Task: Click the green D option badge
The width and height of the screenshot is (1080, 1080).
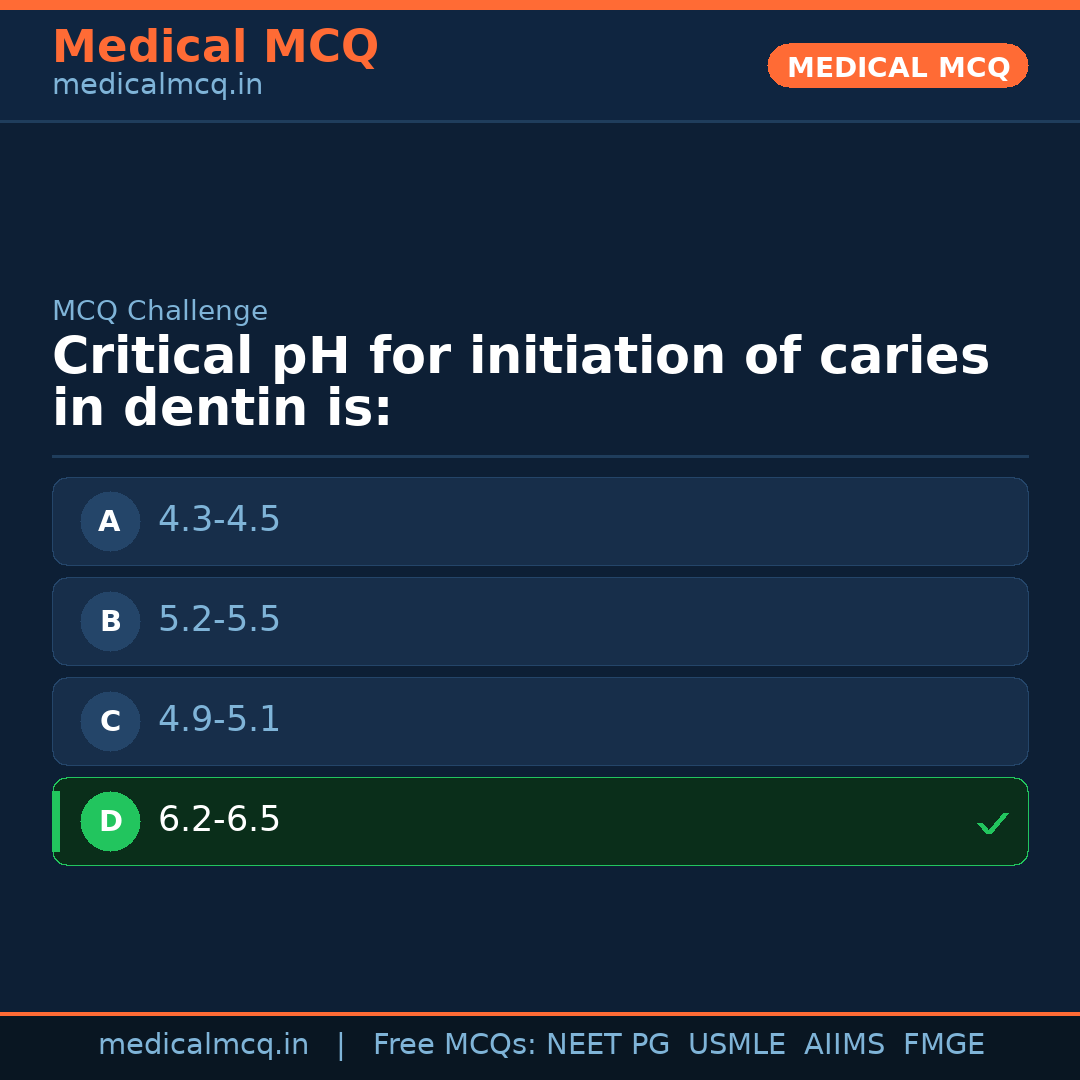Action: coord(110,821)
